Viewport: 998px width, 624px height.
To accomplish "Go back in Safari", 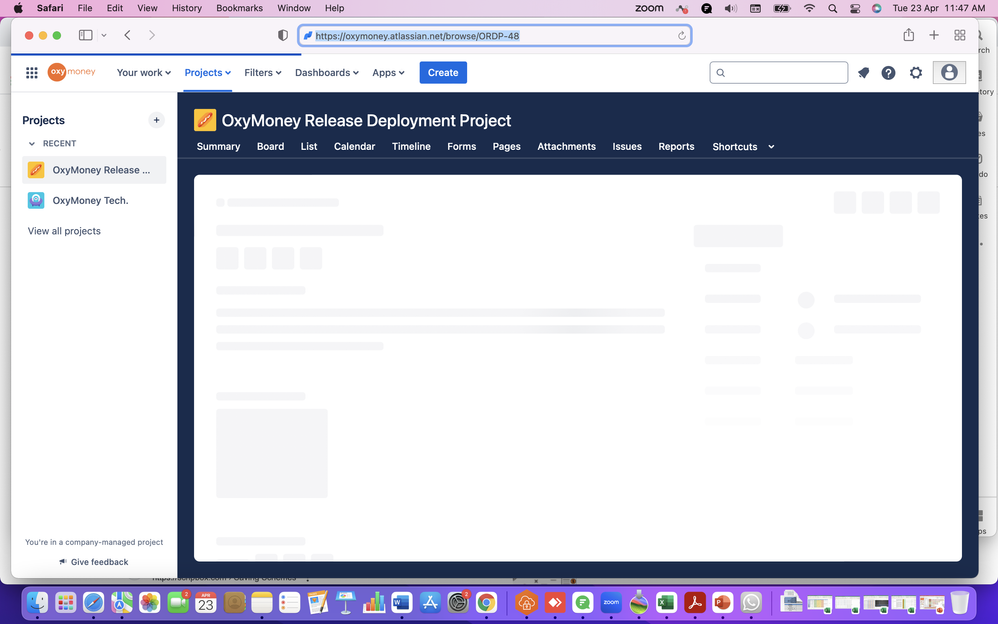I will click(x=127, y=35).
